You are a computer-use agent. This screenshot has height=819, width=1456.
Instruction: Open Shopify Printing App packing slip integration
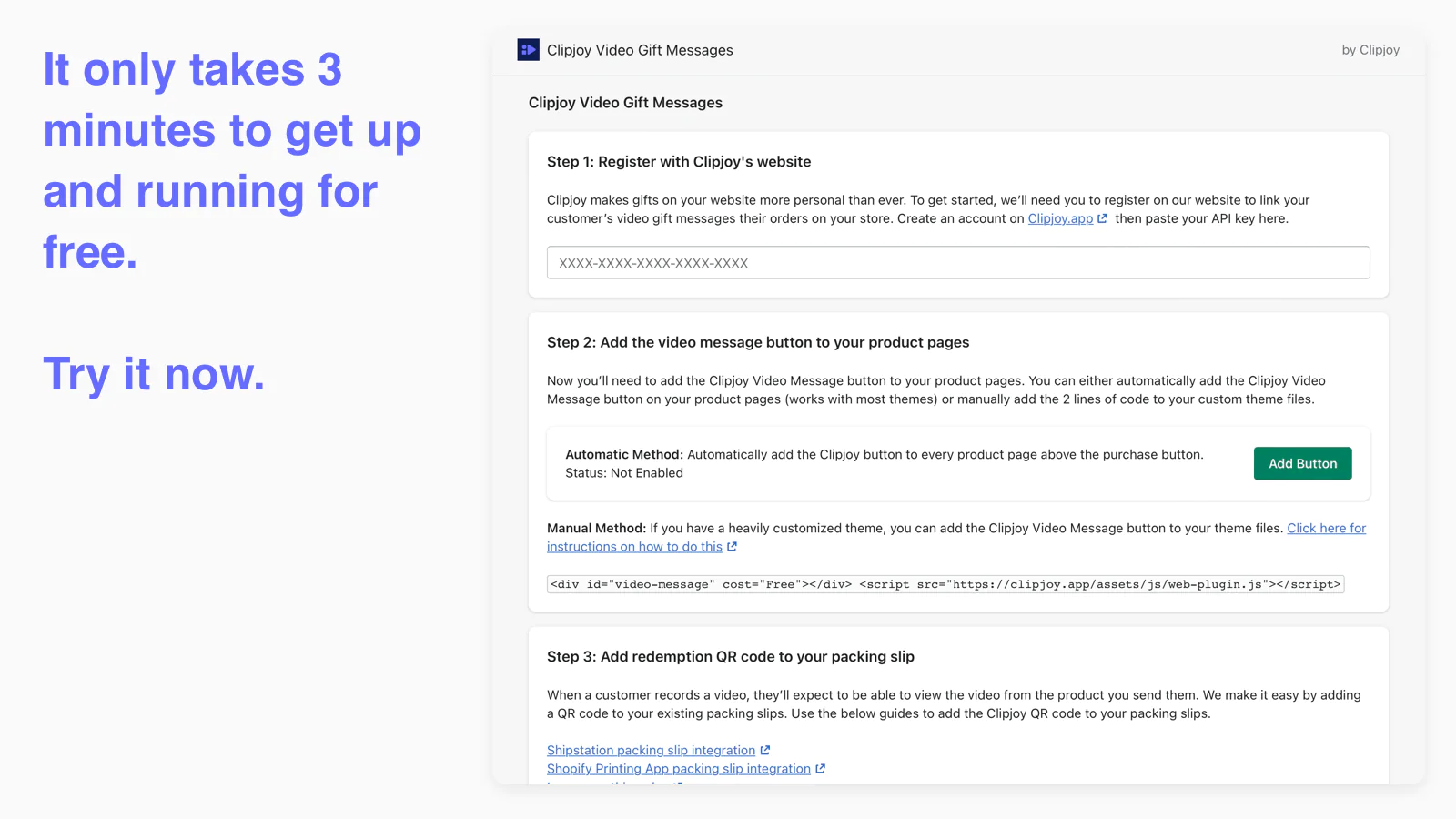678,769
